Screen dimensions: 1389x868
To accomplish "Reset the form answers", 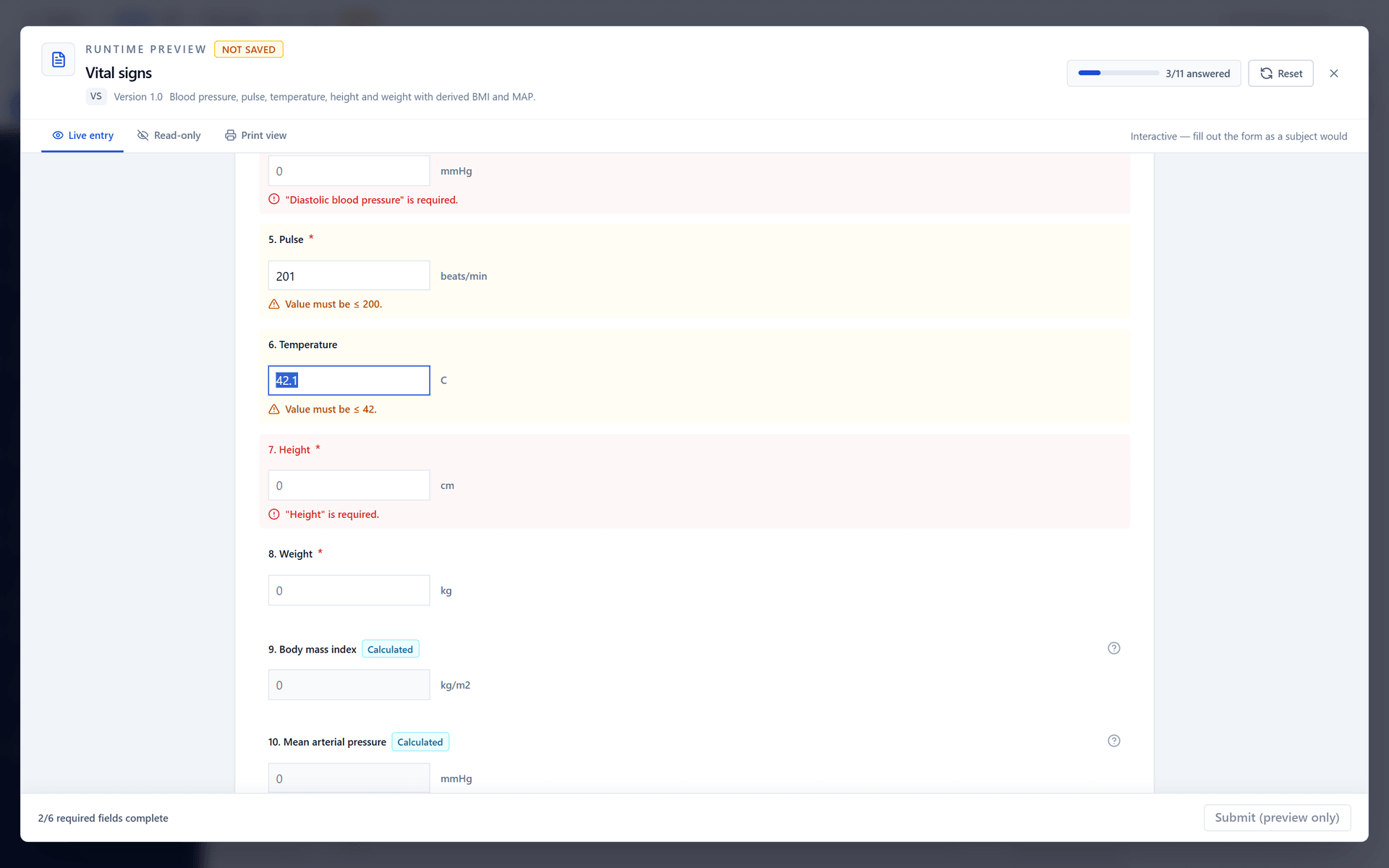I will 1280,73.
